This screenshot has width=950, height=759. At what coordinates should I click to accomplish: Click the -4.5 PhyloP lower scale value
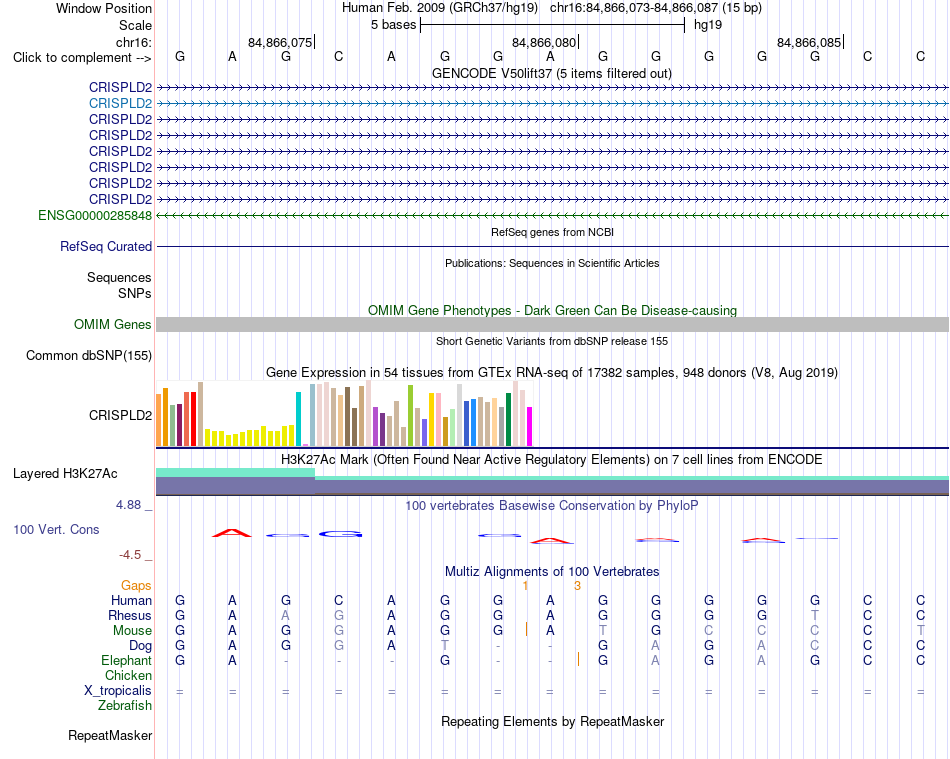[130, 555]
